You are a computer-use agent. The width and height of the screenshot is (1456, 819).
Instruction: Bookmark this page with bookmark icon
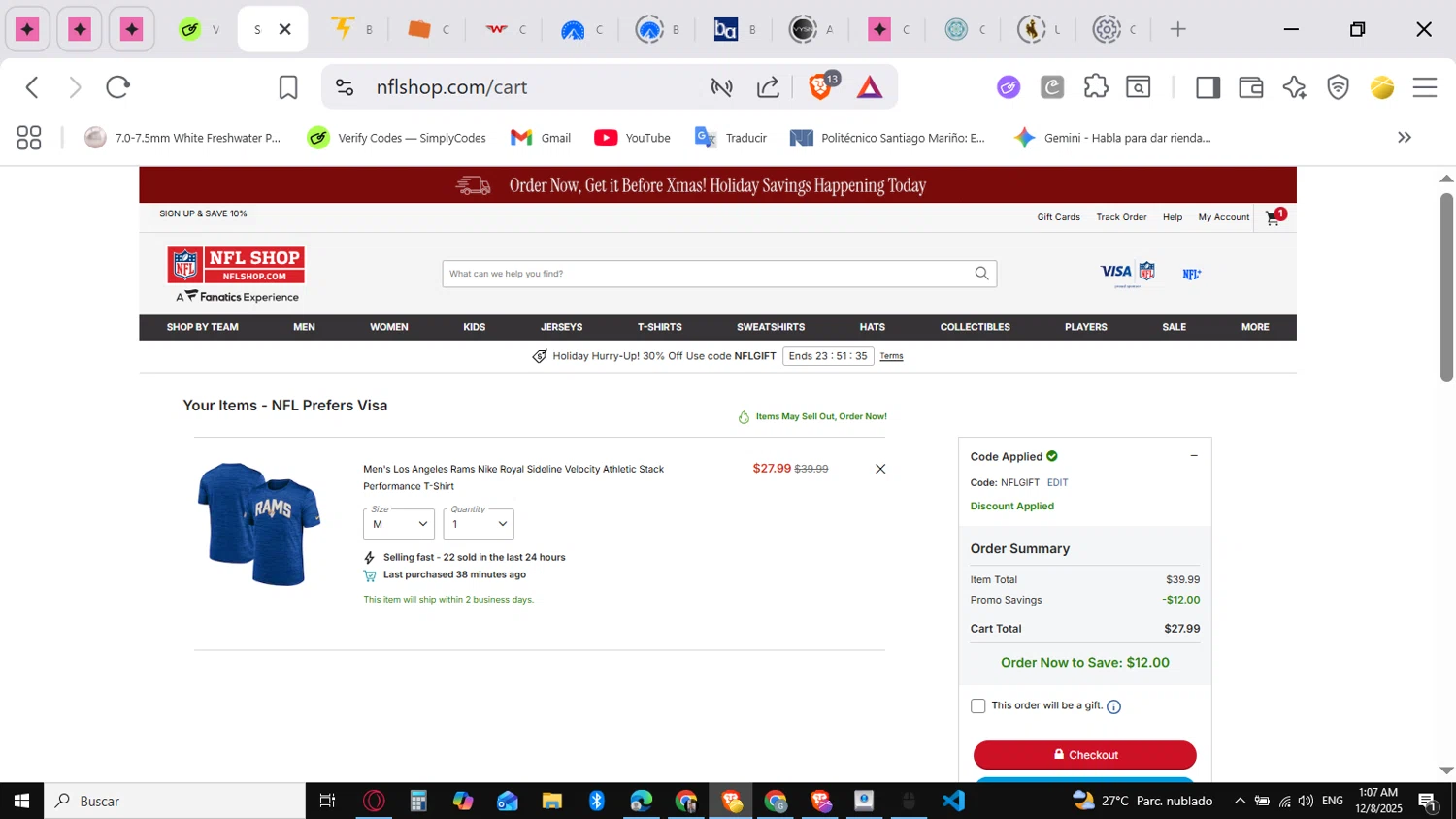pyautogui.click(x=288, y=87)
